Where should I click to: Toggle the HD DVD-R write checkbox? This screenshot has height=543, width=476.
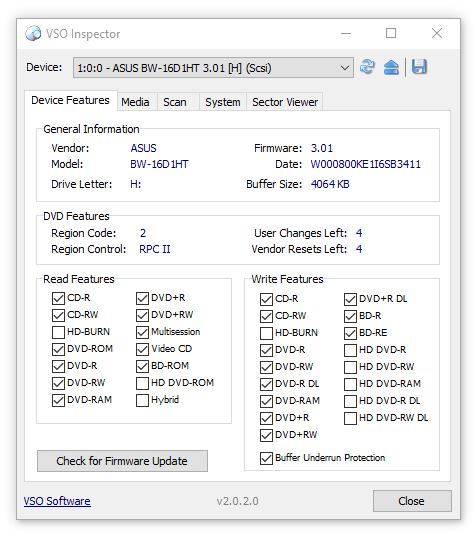(x=350, y=350)
